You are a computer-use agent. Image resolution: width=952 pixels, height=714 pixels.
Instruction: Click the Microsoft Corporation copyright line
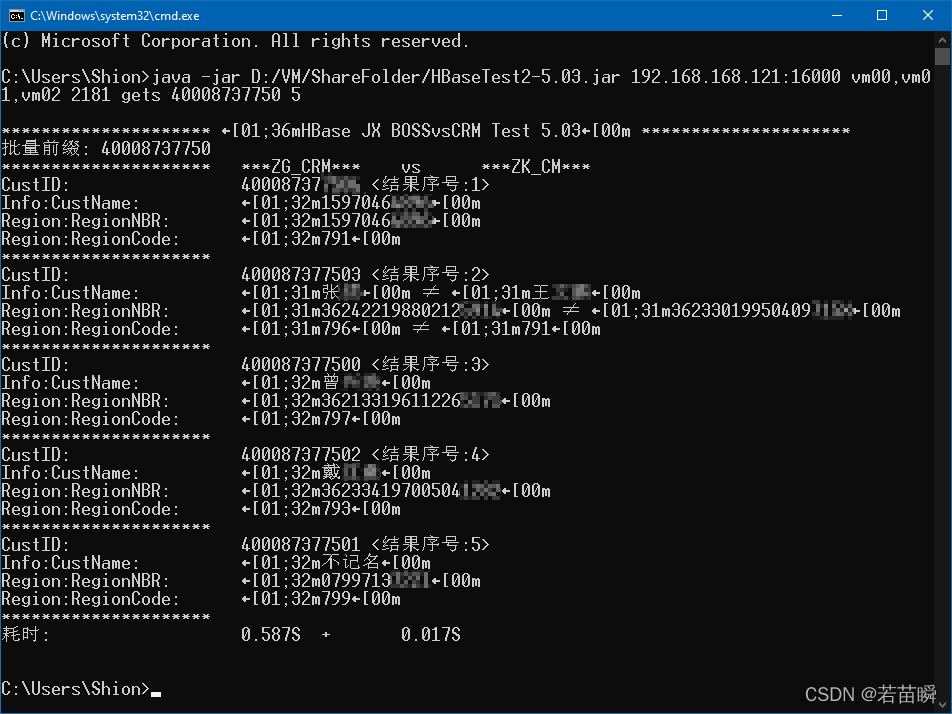click(x=236, y=41)
